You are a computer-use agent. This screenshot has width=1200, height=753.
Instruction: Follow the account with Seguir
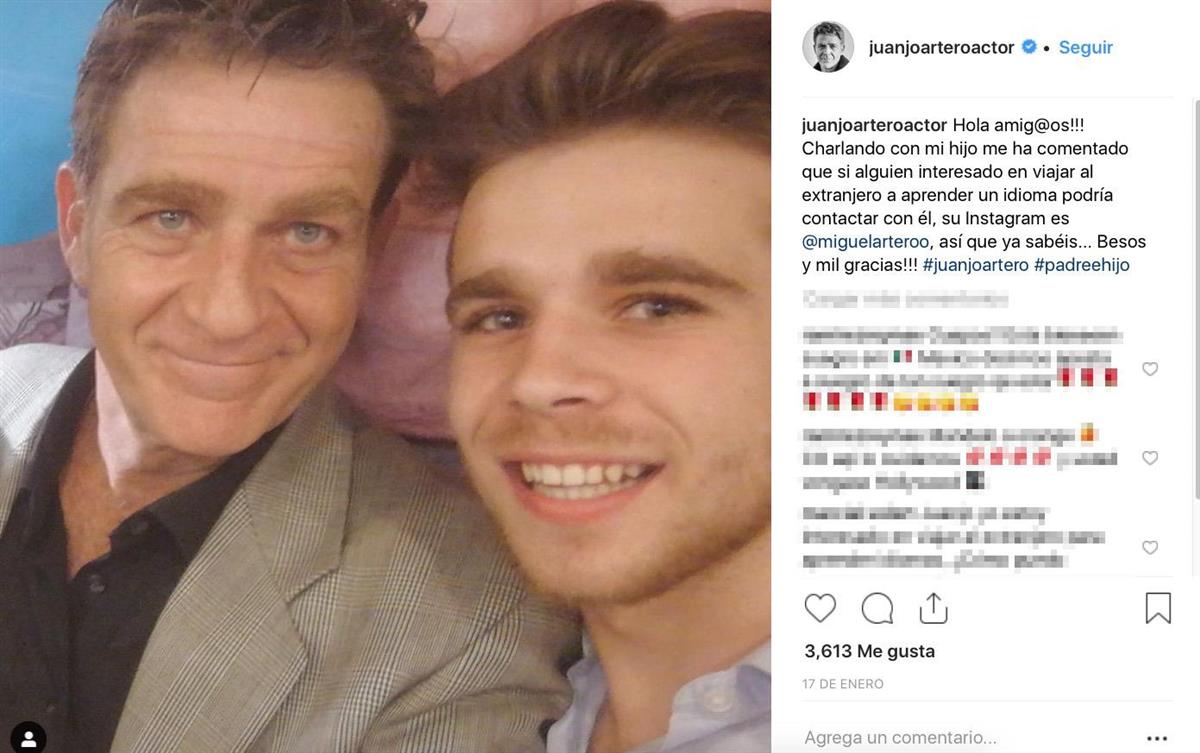point(1086,47)
